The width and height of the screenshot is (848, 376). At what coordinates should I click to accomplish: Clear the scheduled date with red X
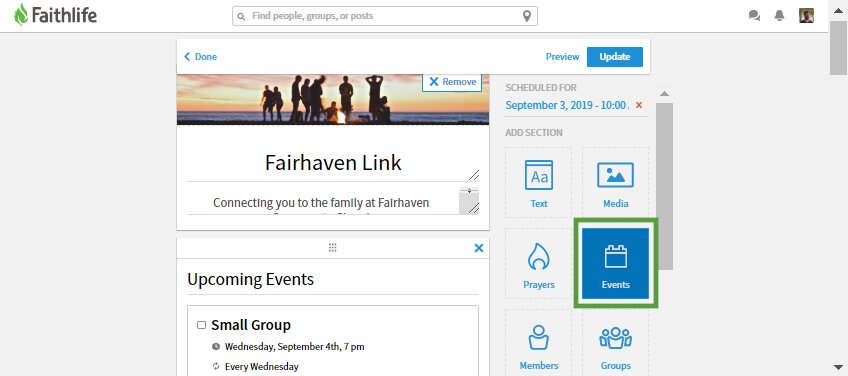[639, 105]
